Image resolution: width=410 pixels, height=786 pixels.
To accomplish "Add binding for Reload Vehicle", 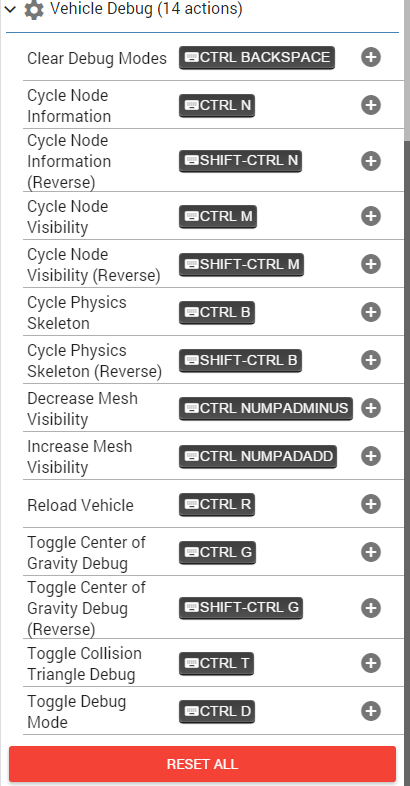I will (371, 504).
